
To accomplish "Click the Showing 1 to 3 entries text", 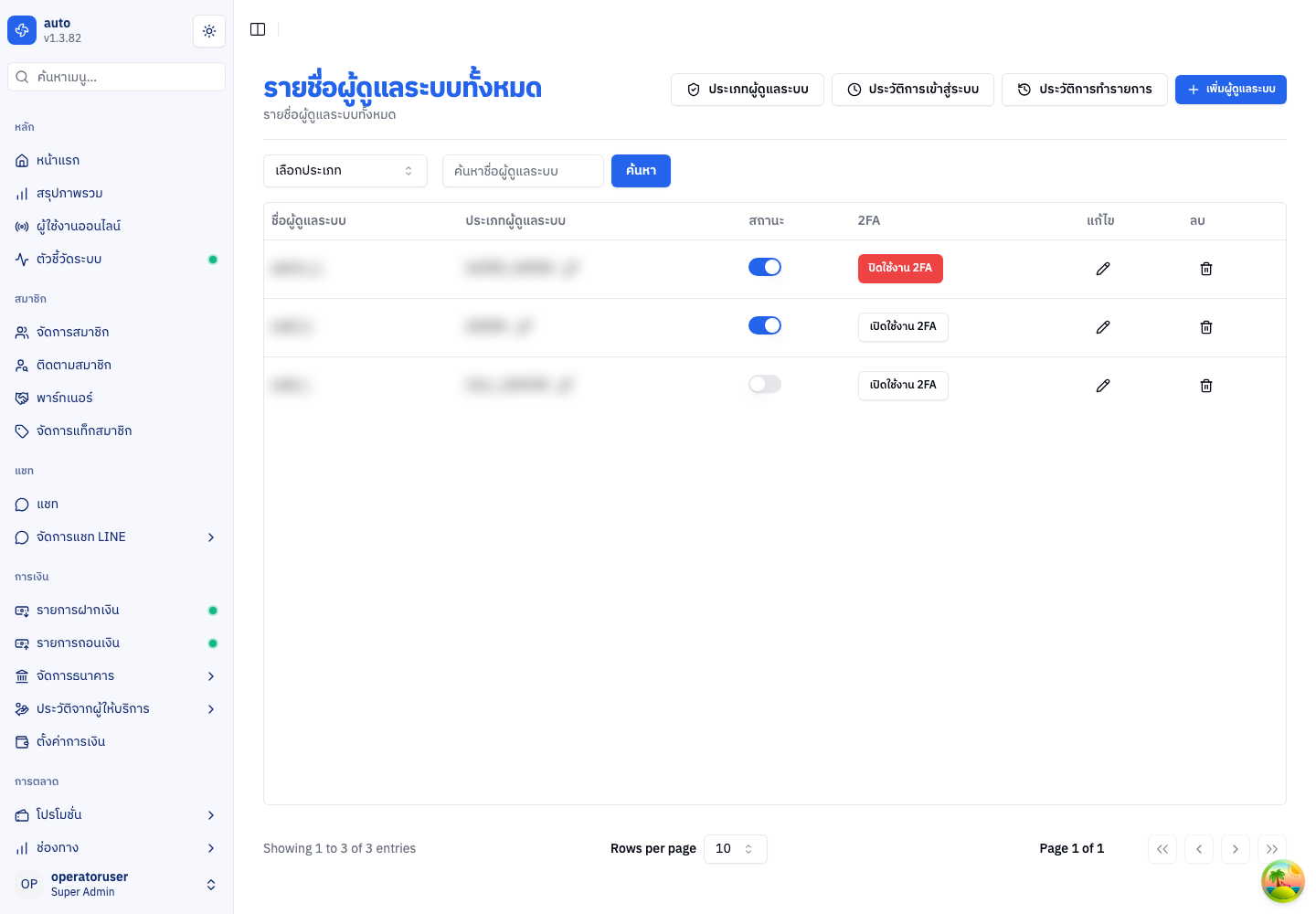I will pyautogui.click(x=339, y=849).
